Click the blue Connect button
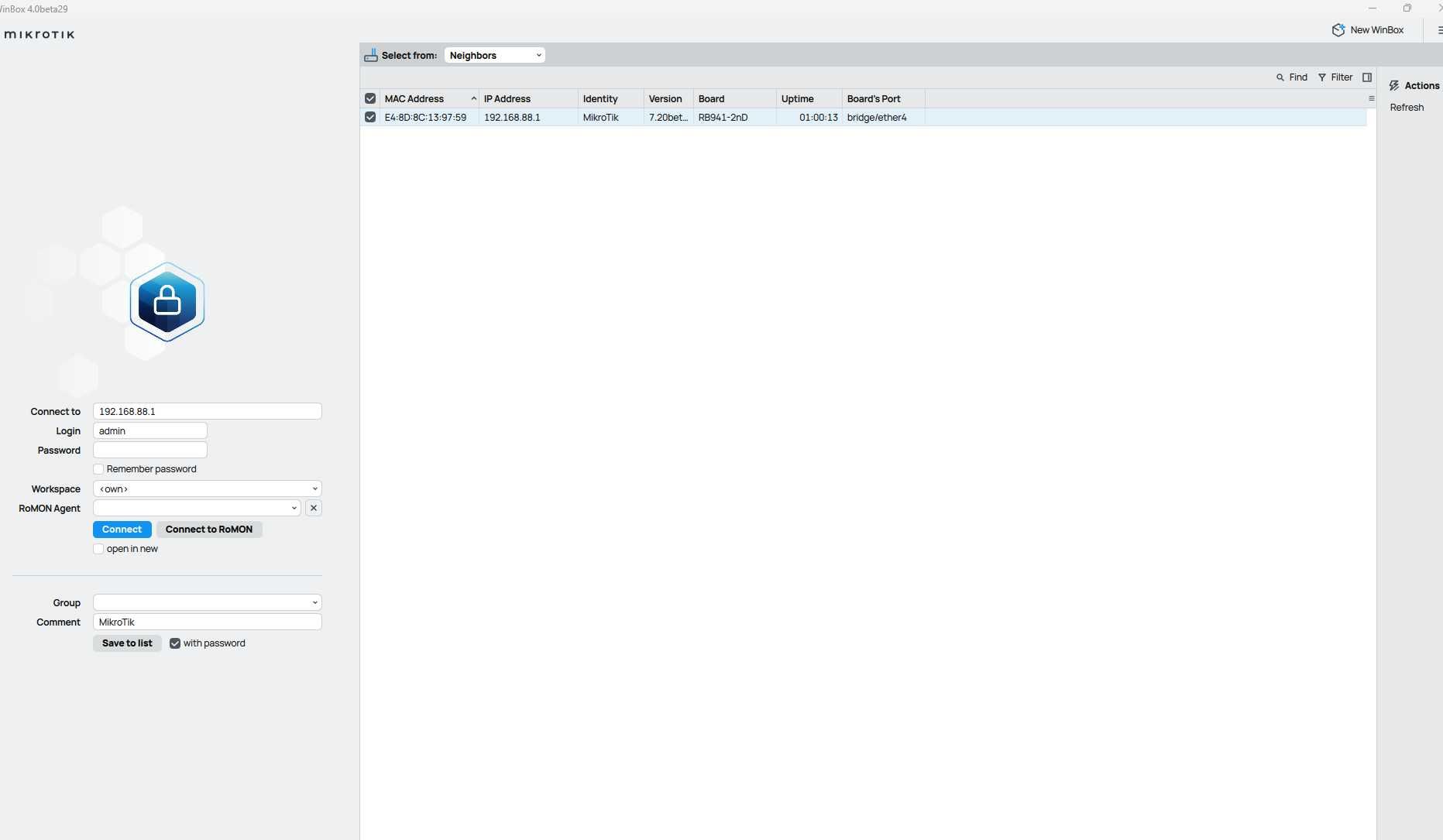 (x=122, y=530)
